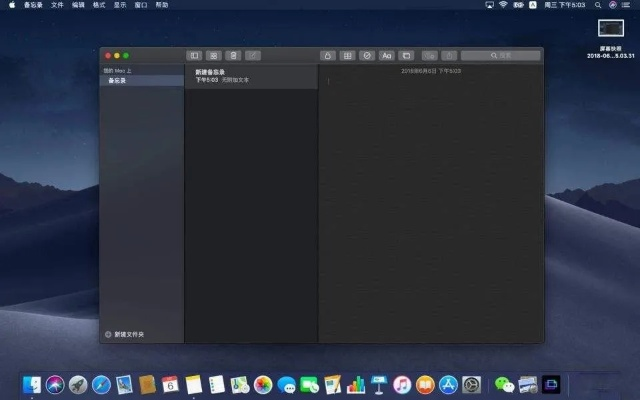Image resolution: width=640 pixels, height=400 pixels.
Task: Add a checklist with the checkmark icon
Action: click(x=367, y=55)
